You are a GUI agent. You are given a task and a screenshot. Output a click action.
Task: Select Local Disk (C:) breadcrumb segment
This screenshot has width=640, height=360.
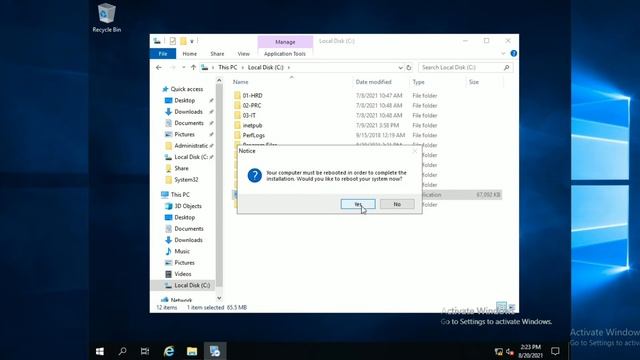265,67
